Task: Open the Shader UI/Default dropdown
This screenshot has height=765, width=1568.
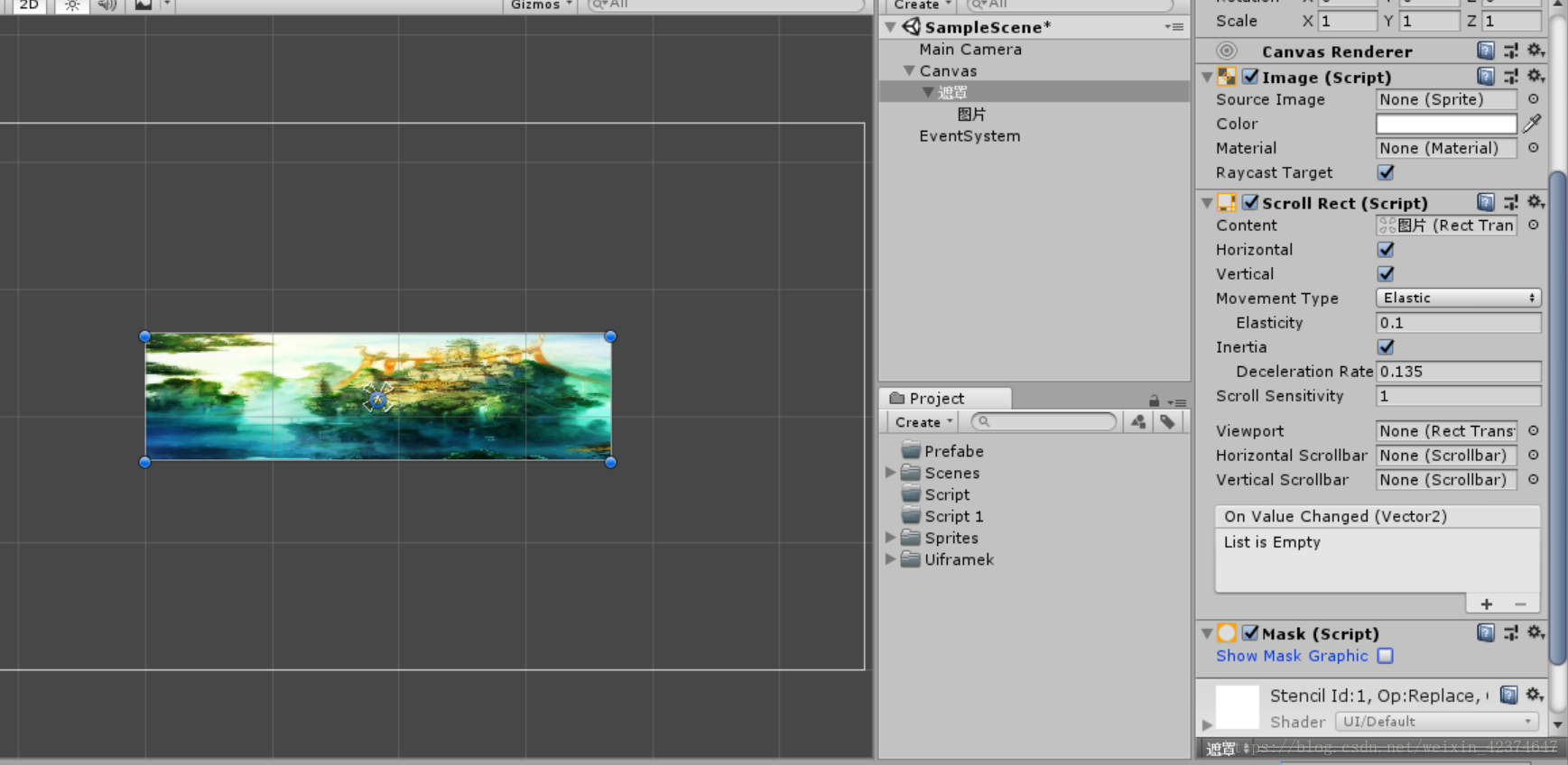Action: tap(1436, 722)
